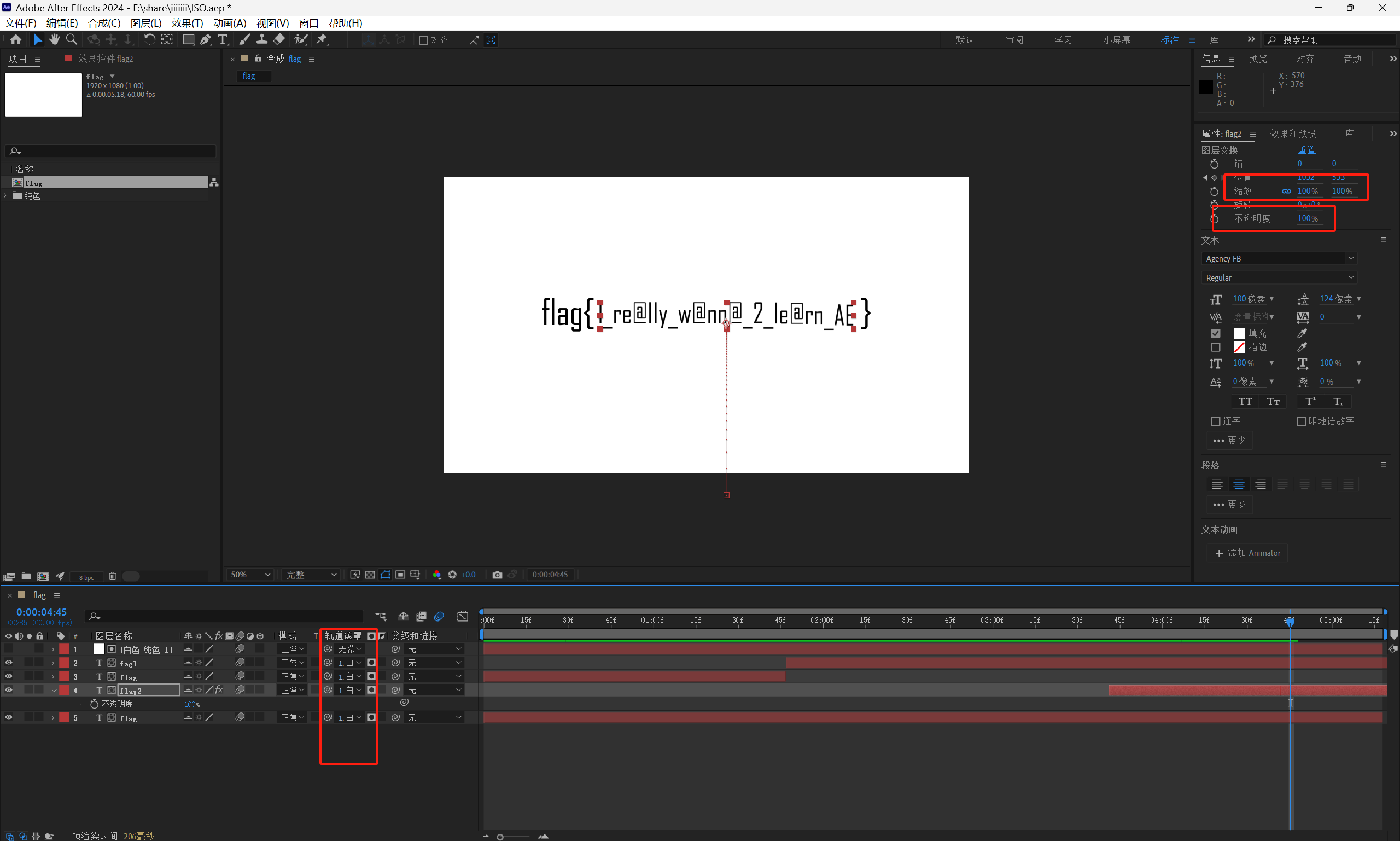The height and width of the screenshot is (841, 1400).
Task: Select the Brush tool
Action: 244,39
